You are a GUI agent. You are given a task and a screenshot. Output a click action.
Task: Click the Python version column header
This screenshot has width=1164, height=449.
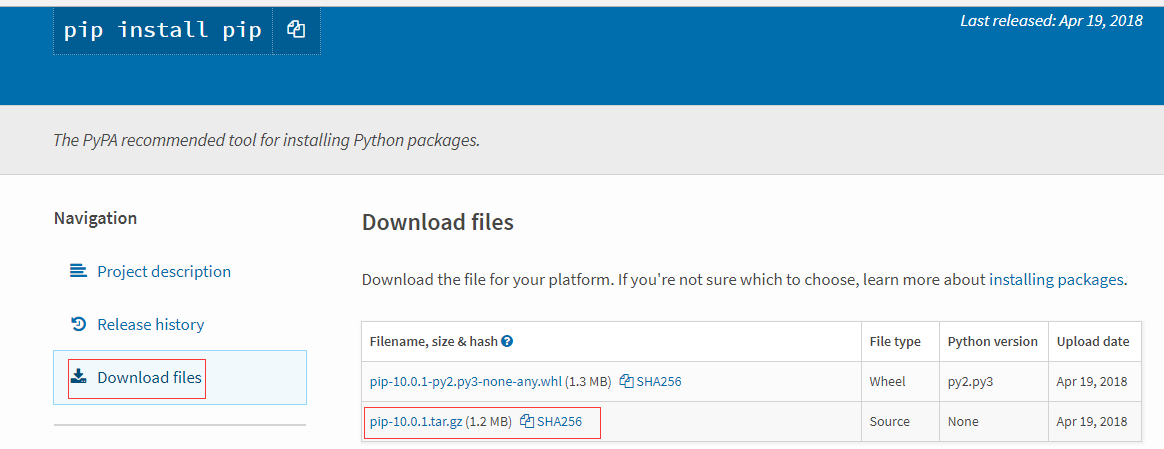[x=992, y=341]
